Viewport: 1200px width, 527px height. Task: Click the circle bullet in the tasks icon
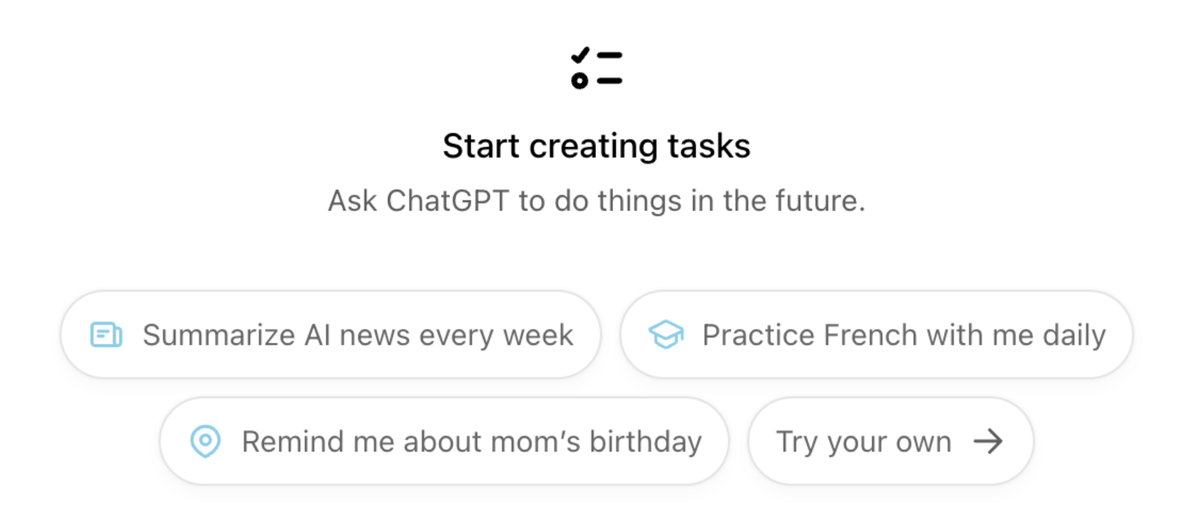[579, 81]
